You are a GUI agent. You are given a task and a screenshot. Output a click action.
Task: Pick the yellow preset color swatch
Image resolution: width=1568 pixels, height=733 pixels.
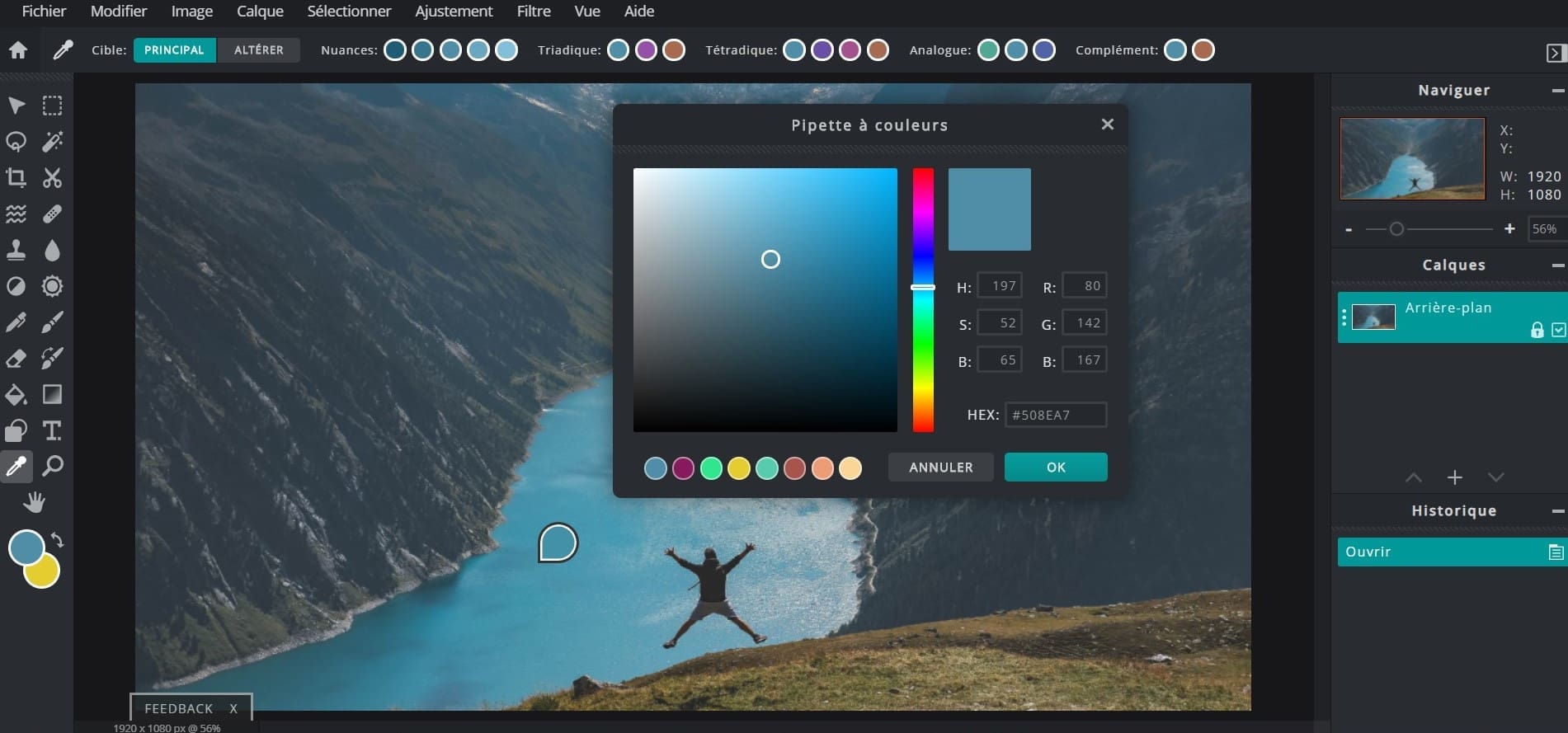click(738, 468)
